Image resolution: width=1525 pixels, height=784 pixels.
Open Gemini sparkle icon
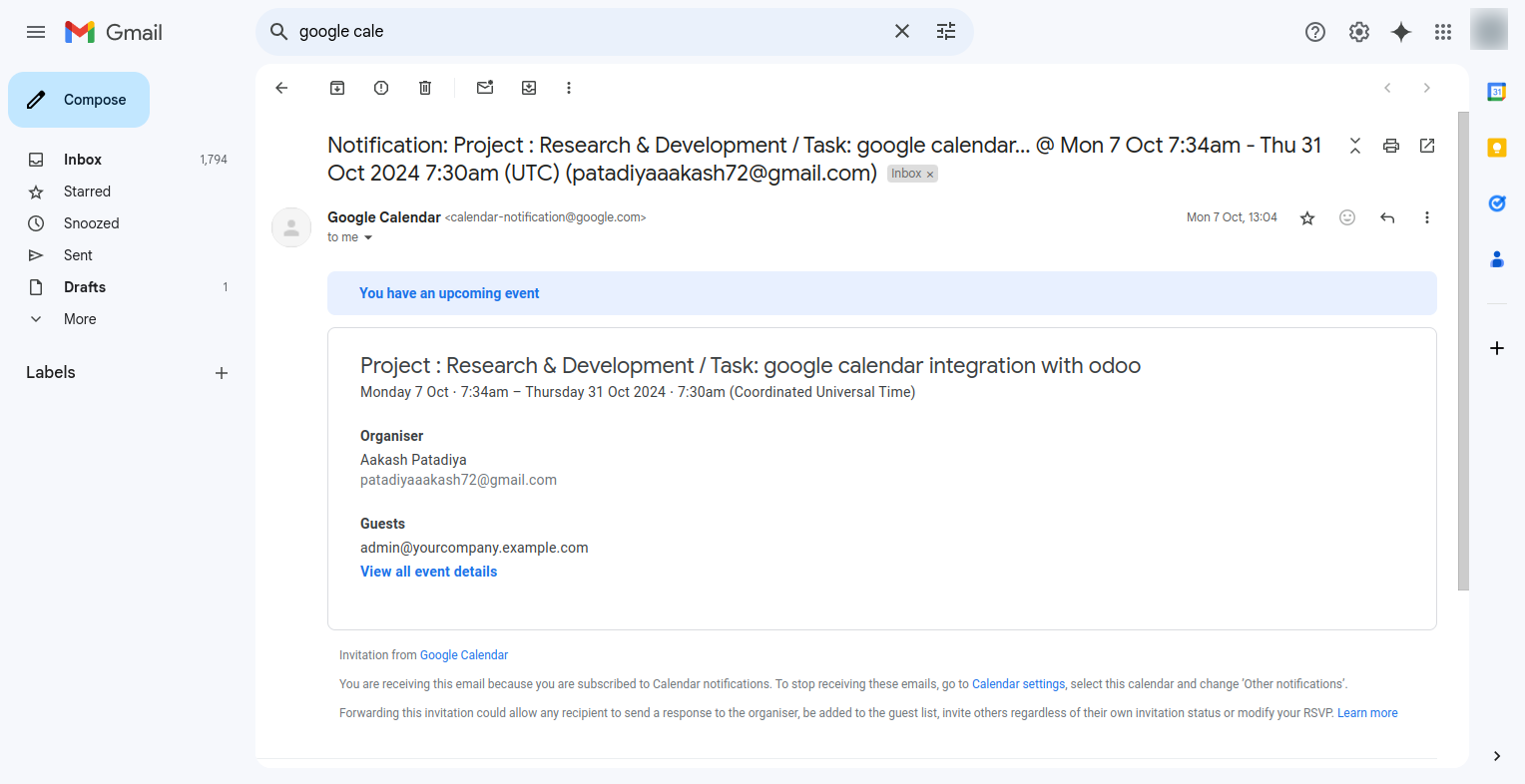point(1401,32)
